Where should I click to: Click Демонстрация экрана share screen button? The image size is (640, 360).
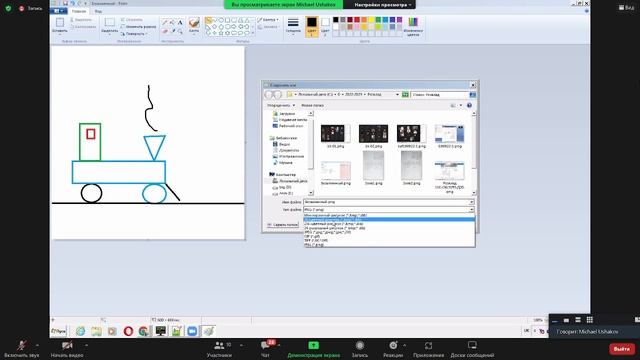coord(313,349)
